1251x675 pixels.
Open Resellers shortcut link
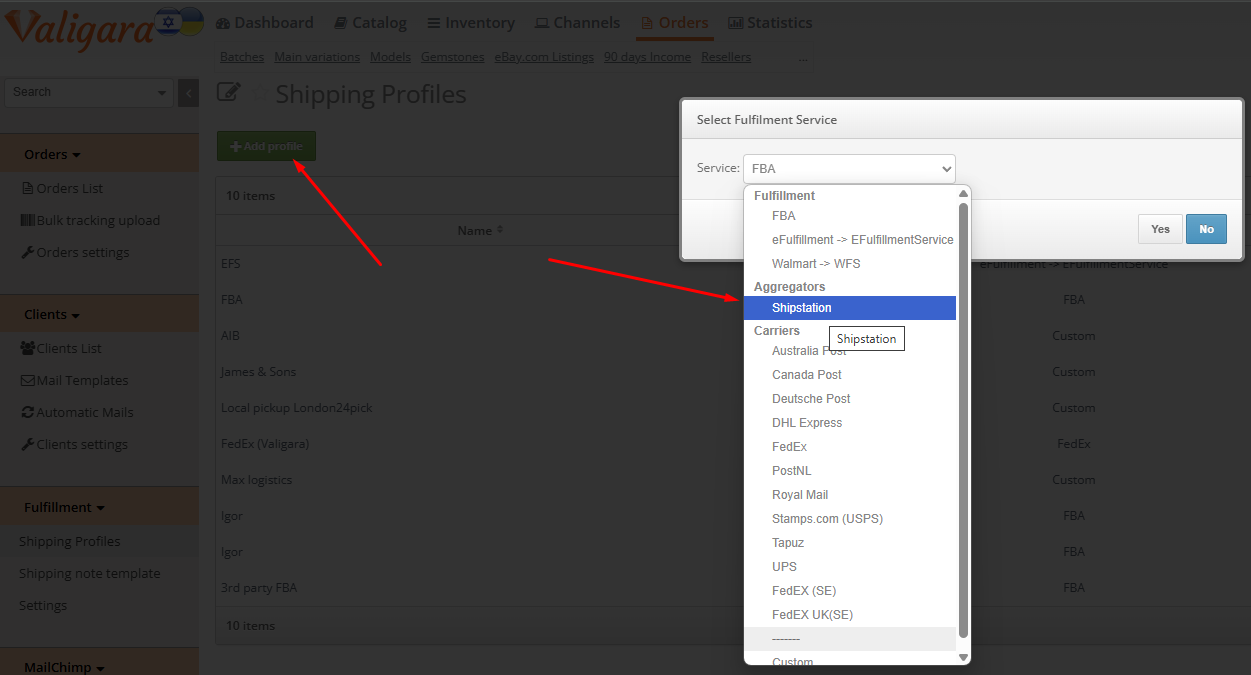pos(726,57)
